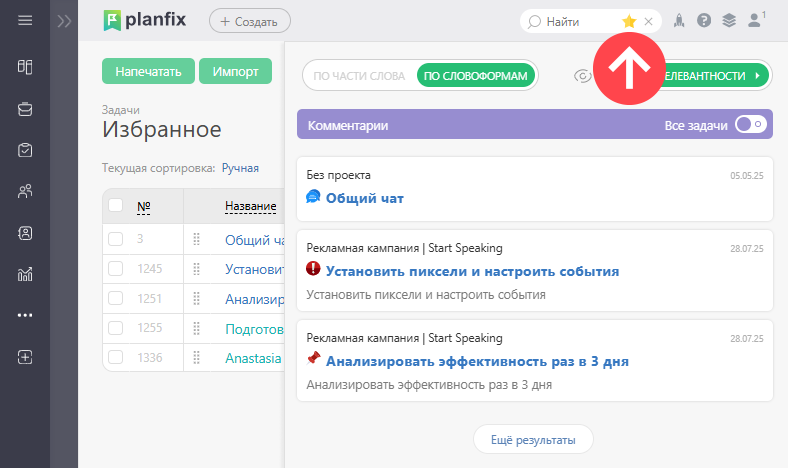Tick the select-all checkbox in table header
This screenshot has height=468, width=788.
click(116, 205)
